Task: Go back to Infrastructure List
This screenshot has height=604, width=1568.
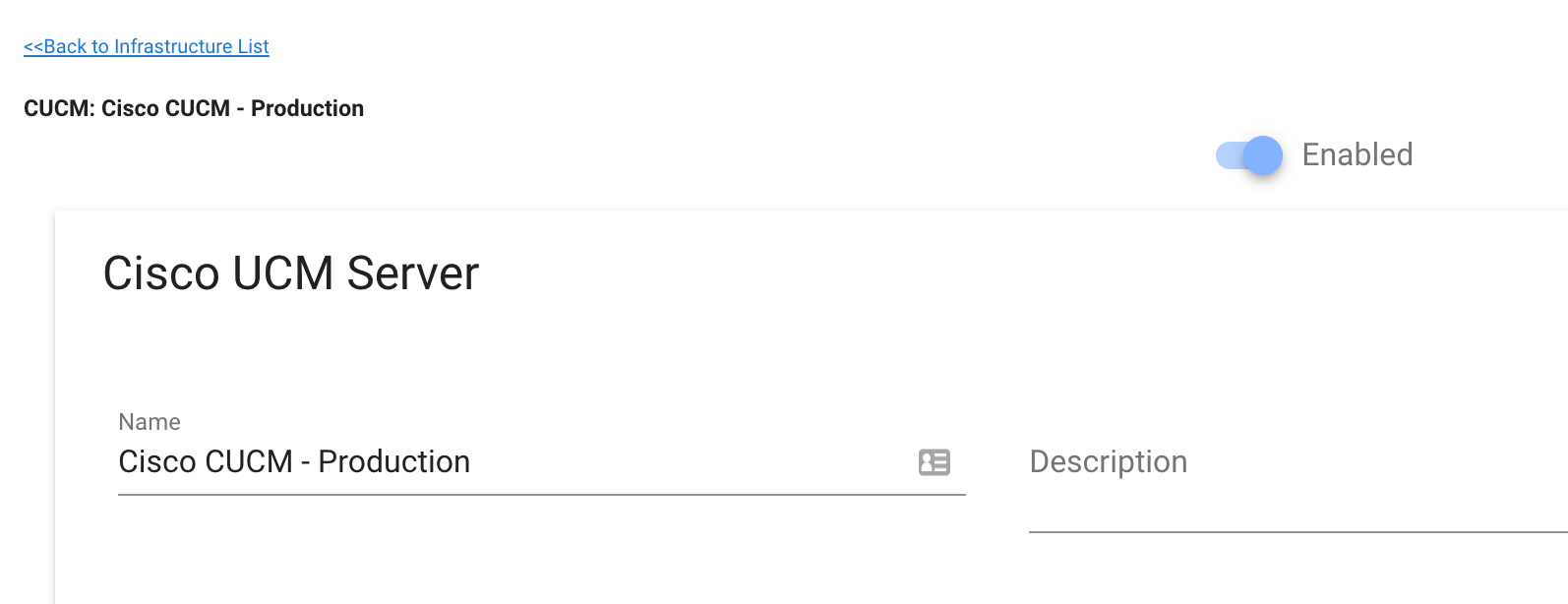Action: (x=147, y=46)
